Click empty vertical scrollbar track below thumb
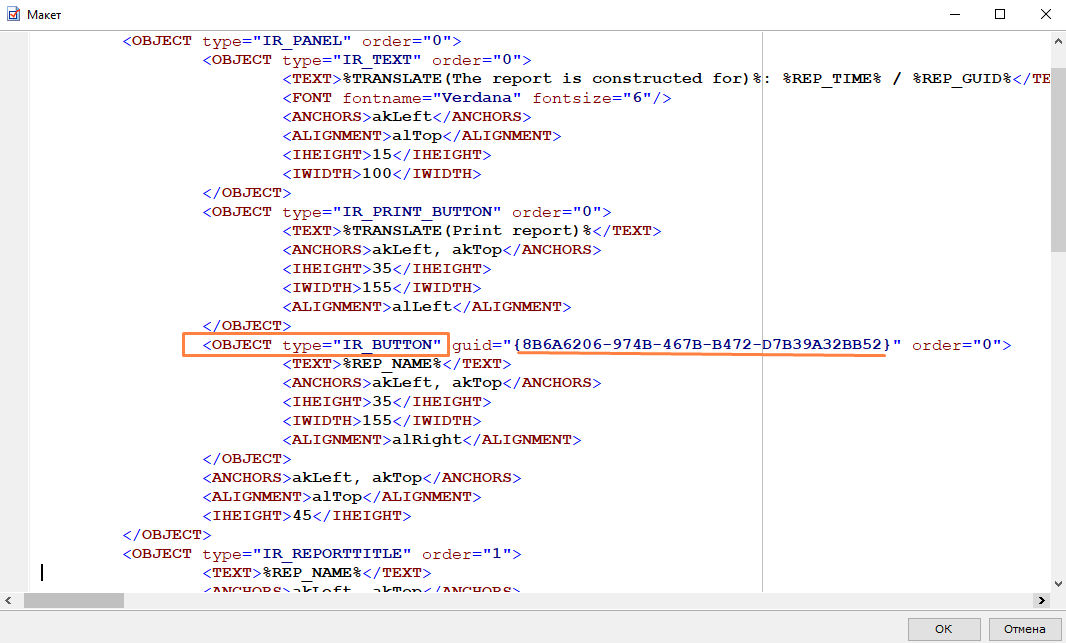 coord(1057,420)
